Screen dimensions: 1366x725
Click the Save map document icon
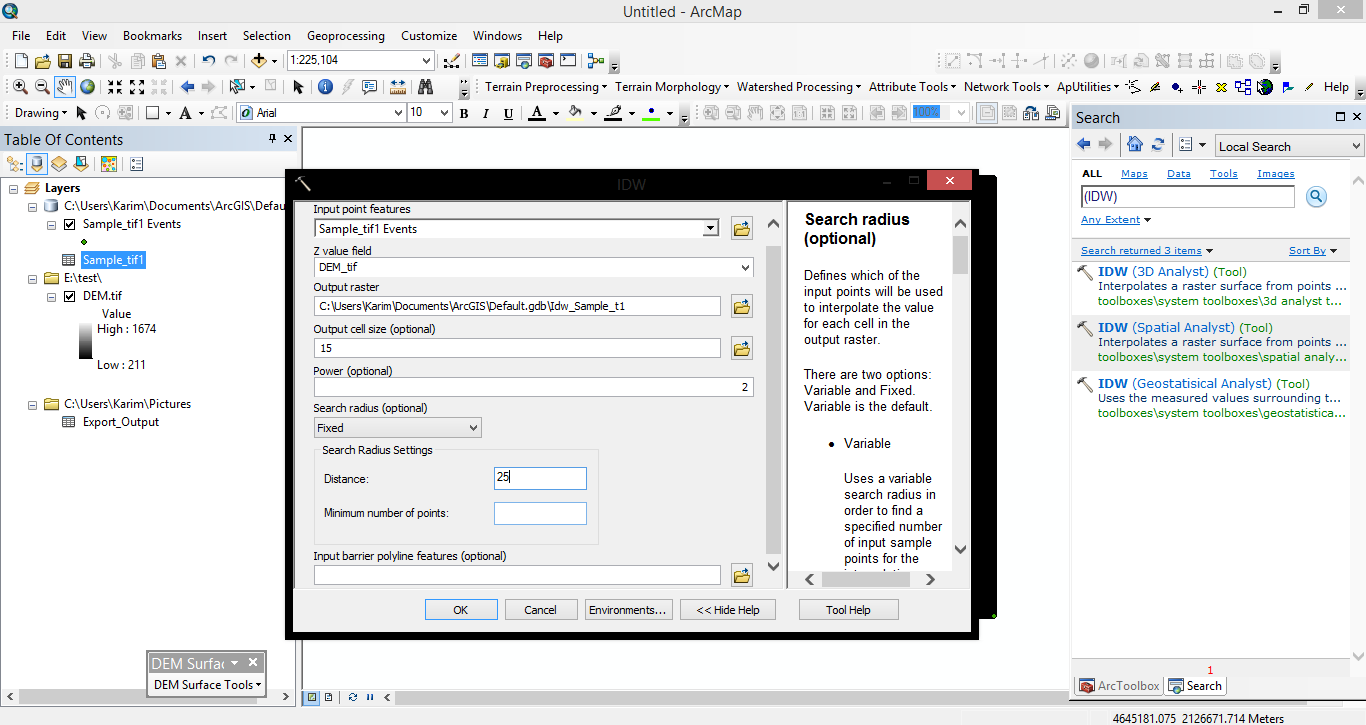pyautogui.click(x=65, y=61)
